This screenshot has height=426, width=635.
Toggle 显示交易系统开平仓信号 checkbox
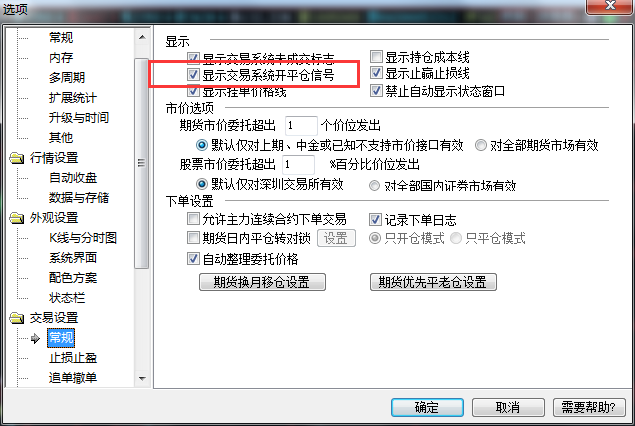193,75
